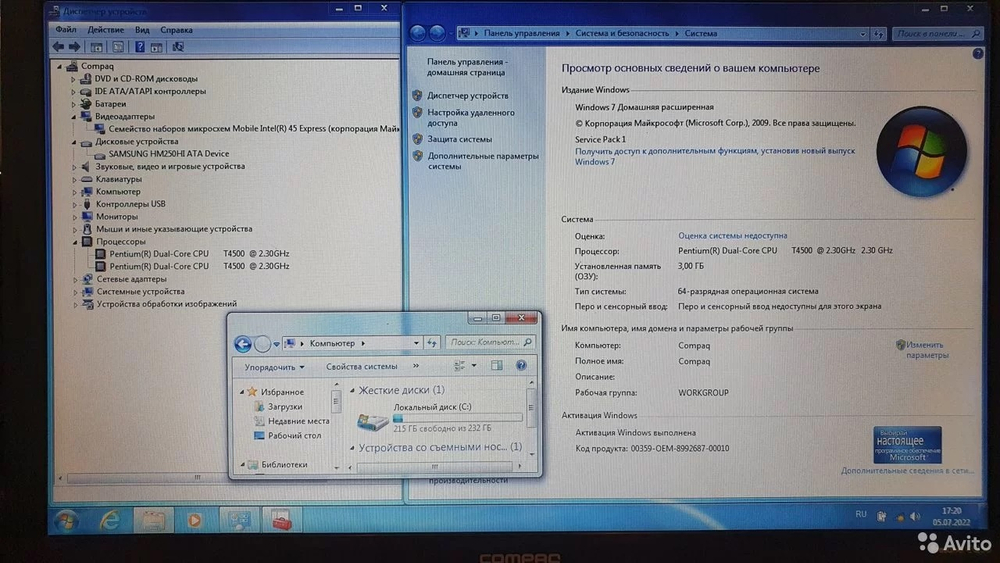Select Мыши и иные указывающие устройства
1000x563 pixels.
tap(174, 229)
